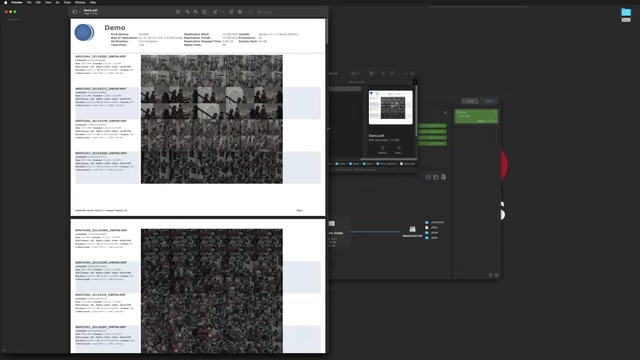The height and width of the screenshot is (360, 640).
Task: Click the Finder tag toolbar icon
Action: (392, 73)
